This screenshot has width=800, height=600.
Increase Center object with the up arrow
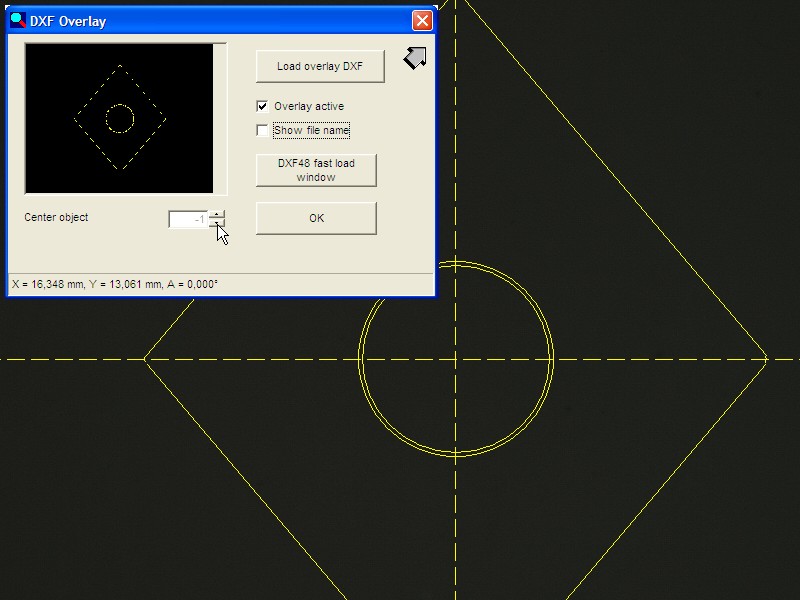point(217,214)
